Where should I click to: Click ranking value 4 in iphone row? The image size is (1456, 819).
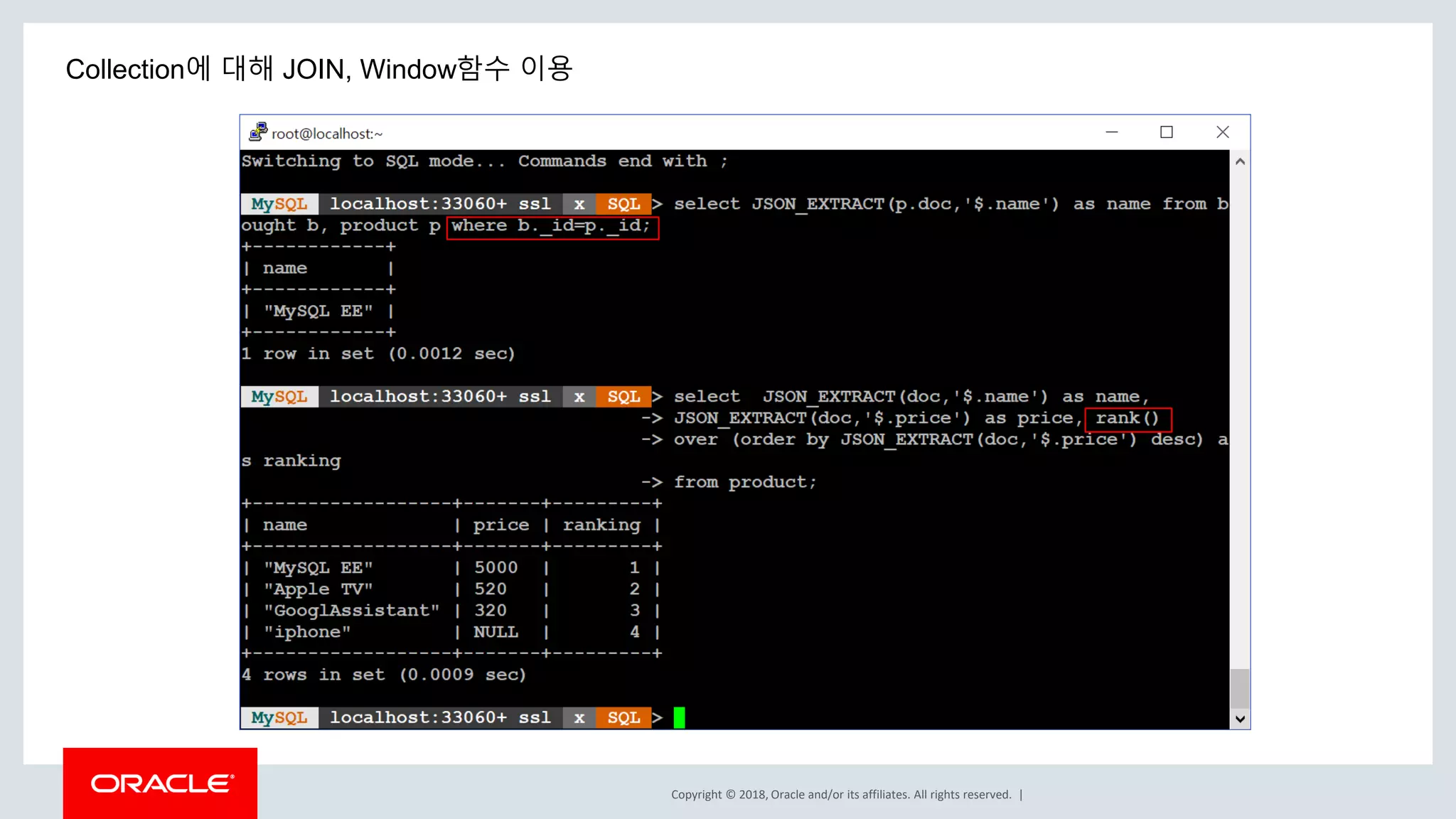point(635,632)
